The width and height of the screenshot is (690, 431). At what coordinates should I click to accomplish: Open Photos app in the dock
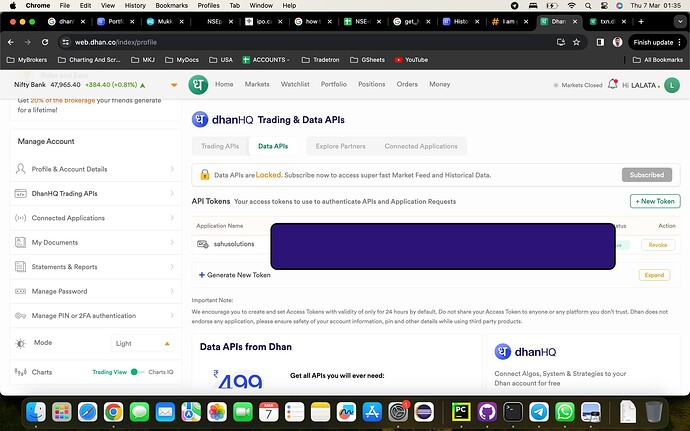point(217,413)
